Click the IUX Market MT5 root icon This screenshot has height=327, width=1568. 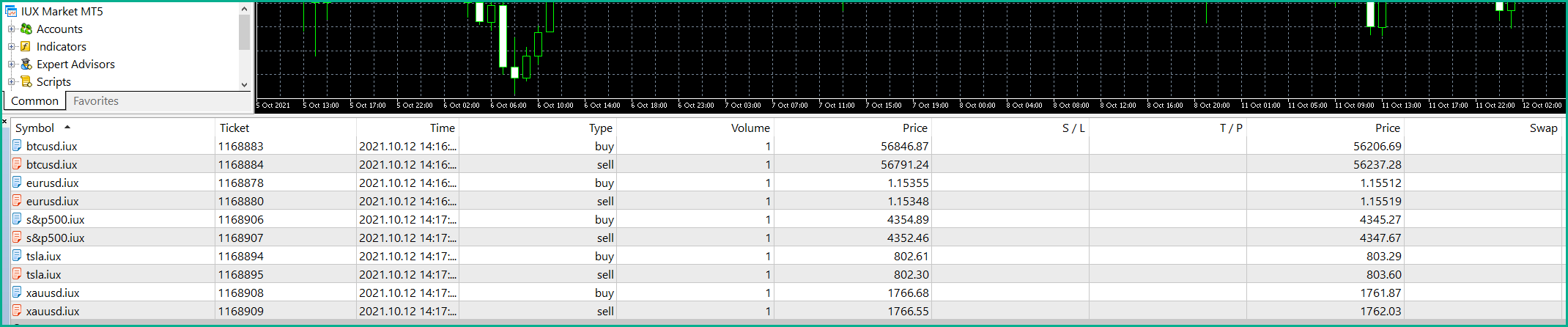(11, 11)
